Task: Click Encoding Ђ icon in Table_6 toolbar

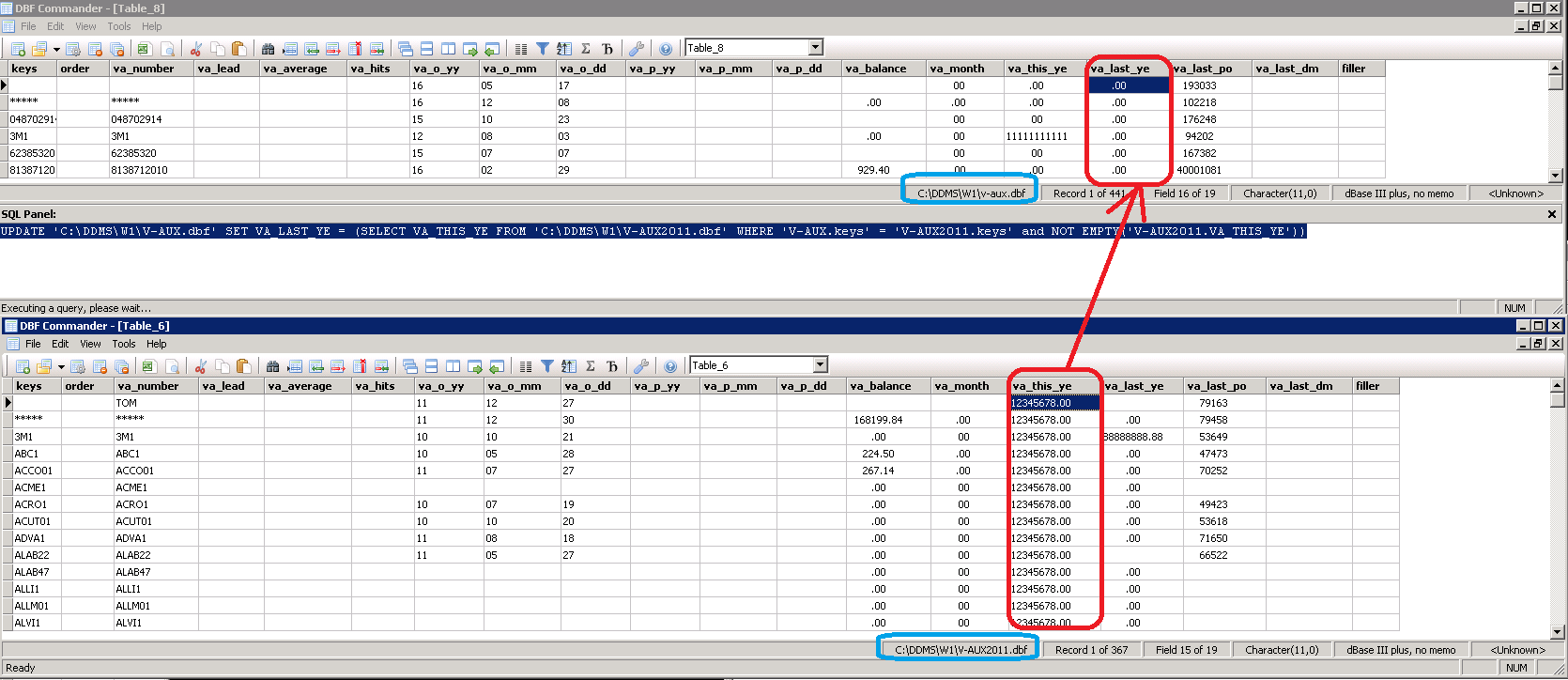Action: (612, 366)
